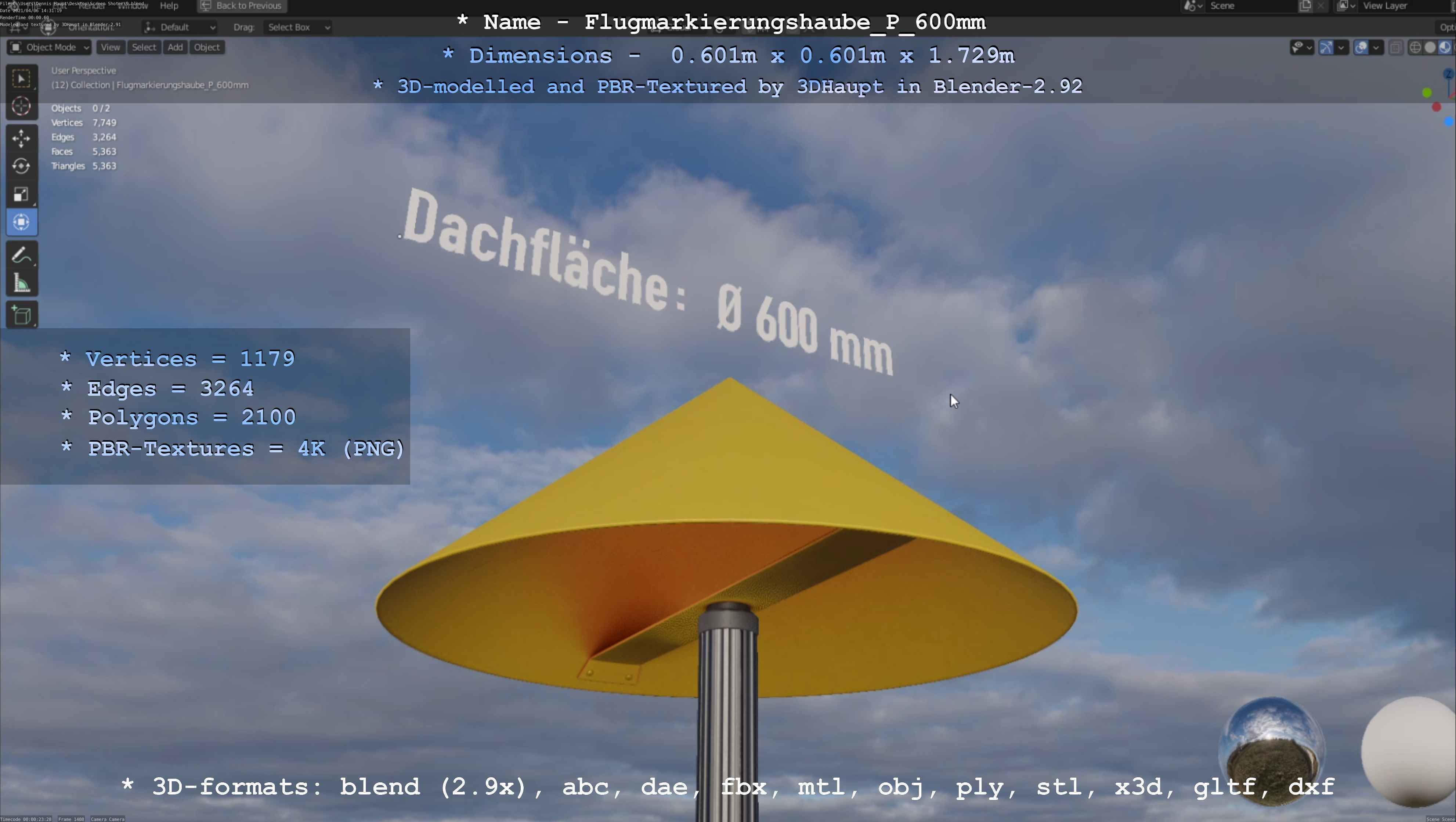
Task: Open the Default orientation dropdown
Action: tap(180, 27)
